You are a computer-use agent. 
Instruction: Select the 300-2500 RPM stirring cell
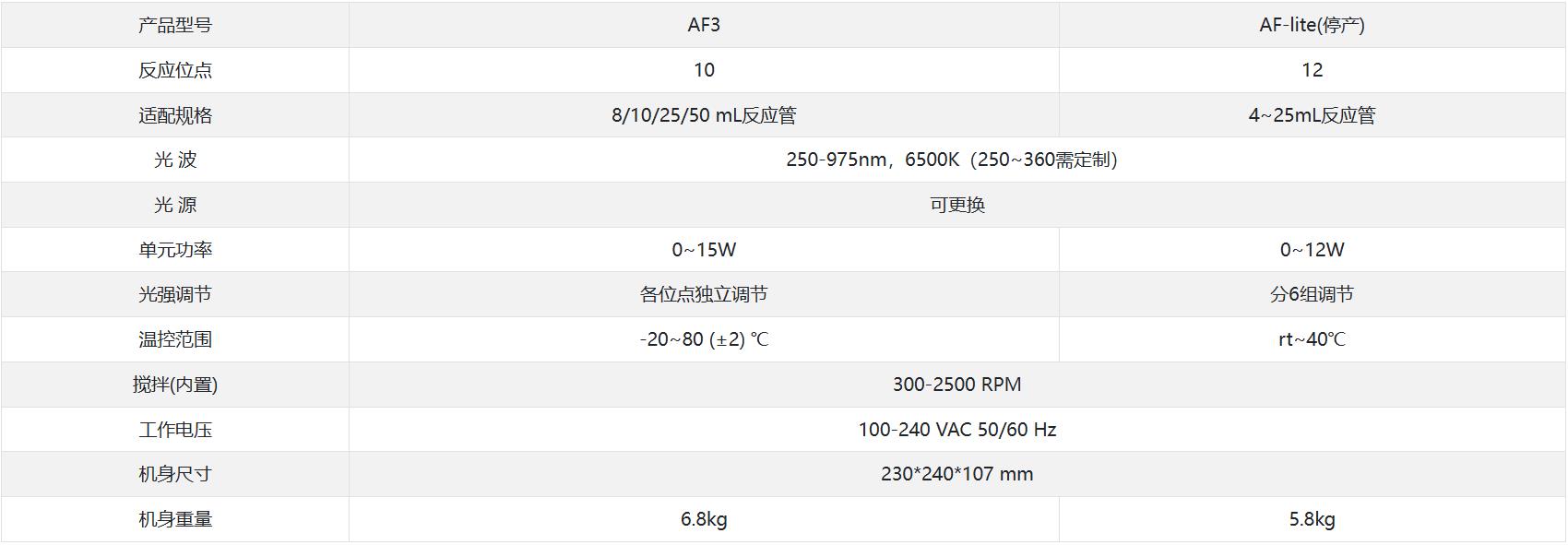tap(956, 385)
